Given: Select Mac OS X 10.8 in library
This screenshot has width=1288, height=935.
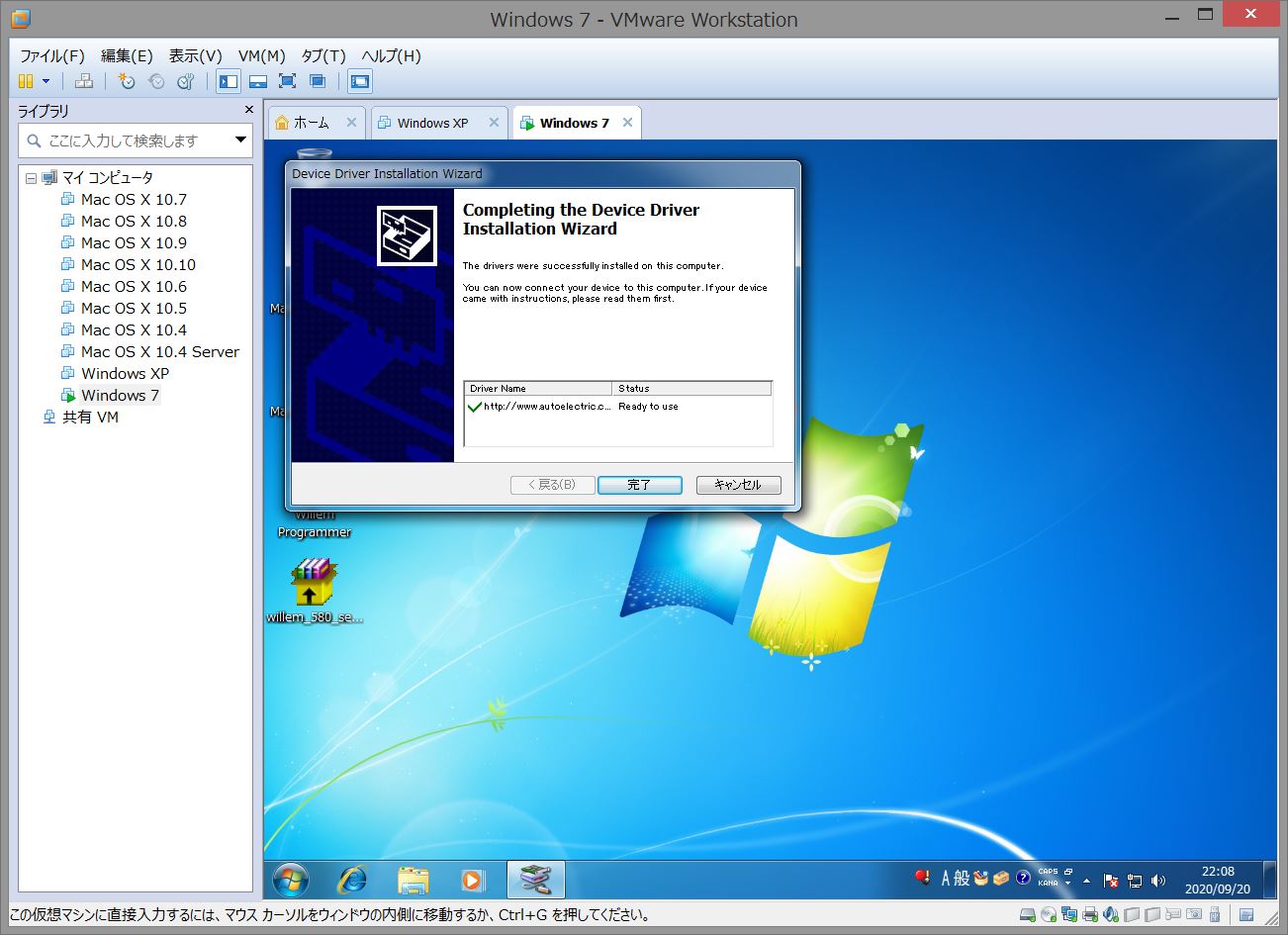Looking at the screenshot, I should coord(134,221).
